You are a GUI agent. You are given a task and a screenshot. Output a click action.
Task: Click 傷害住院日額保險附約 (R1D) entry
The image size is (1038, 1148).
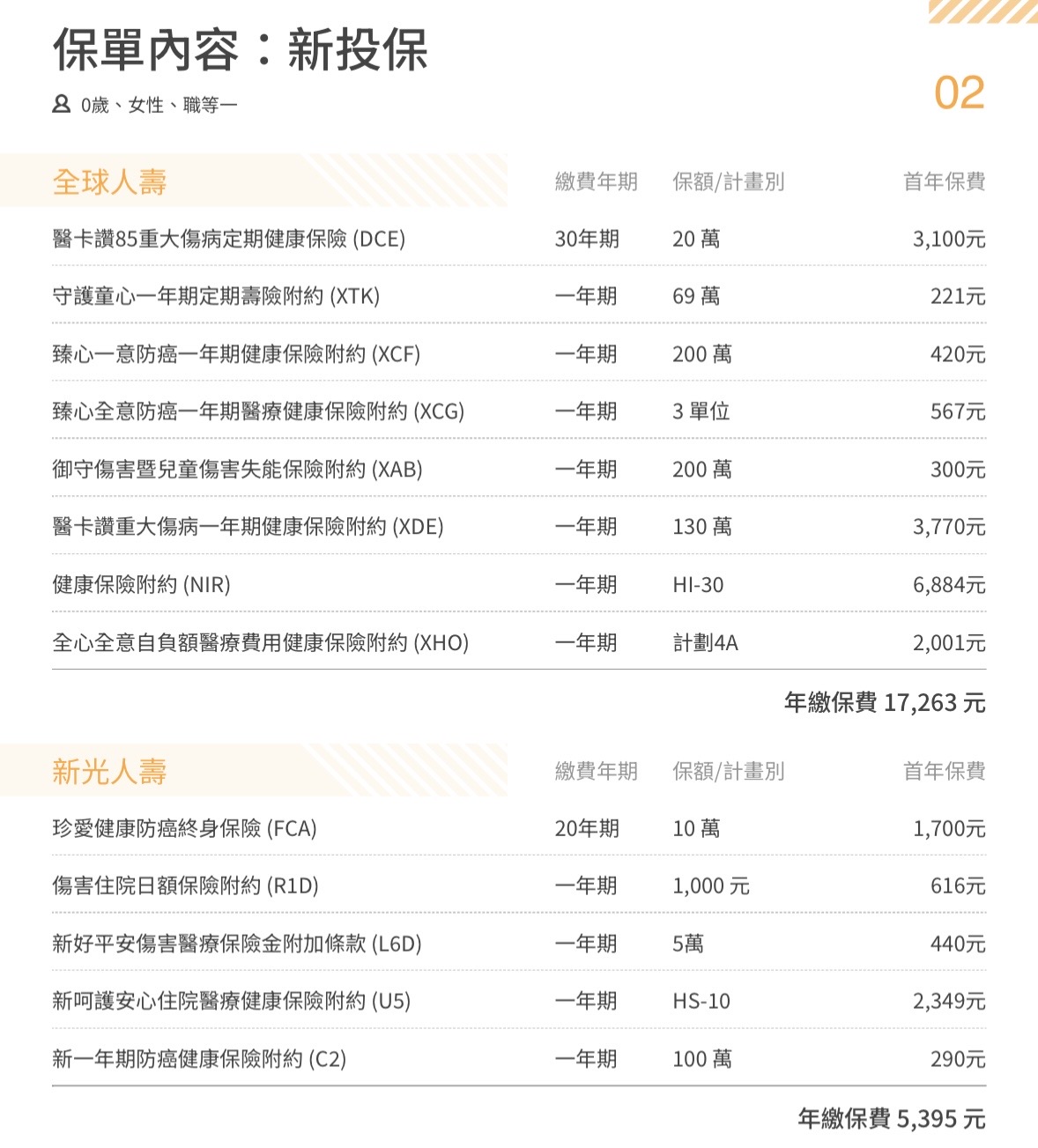click(185, 885)
